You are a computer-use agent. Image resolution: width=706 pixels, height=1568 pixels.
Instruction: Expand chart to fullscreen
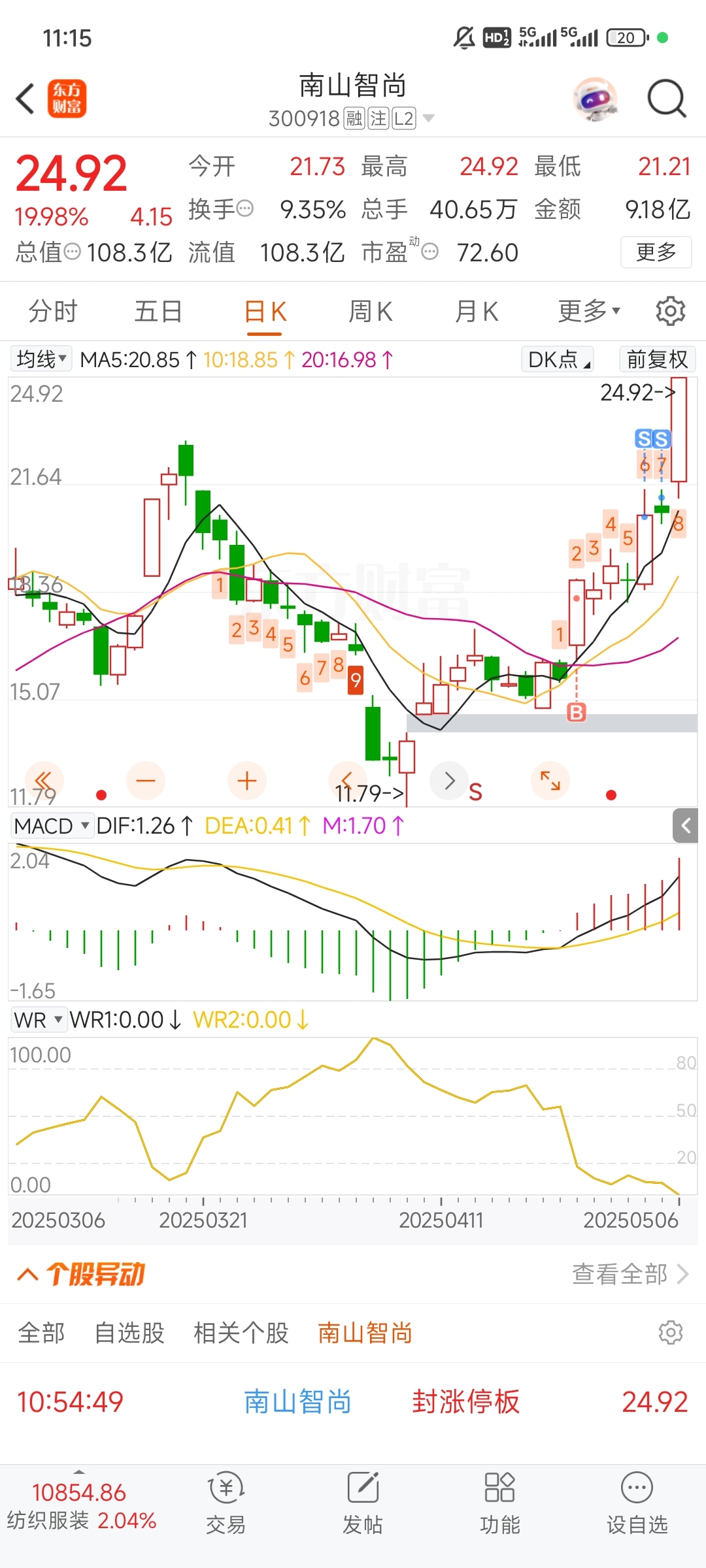[x=550, y=781]
